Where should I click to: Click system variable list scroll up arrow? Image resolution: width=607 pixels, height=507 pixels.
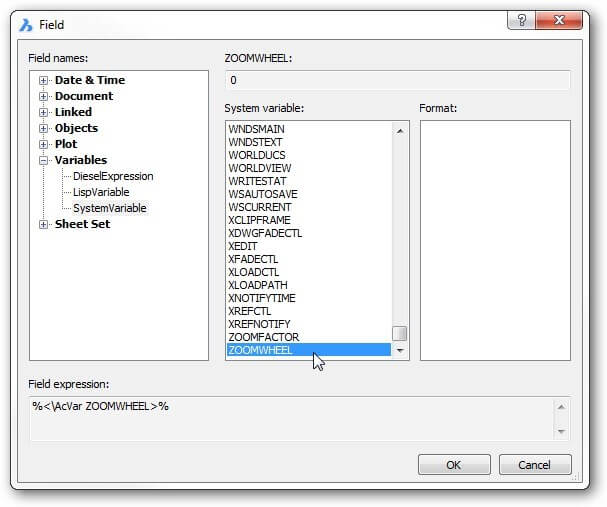point(400,131)
